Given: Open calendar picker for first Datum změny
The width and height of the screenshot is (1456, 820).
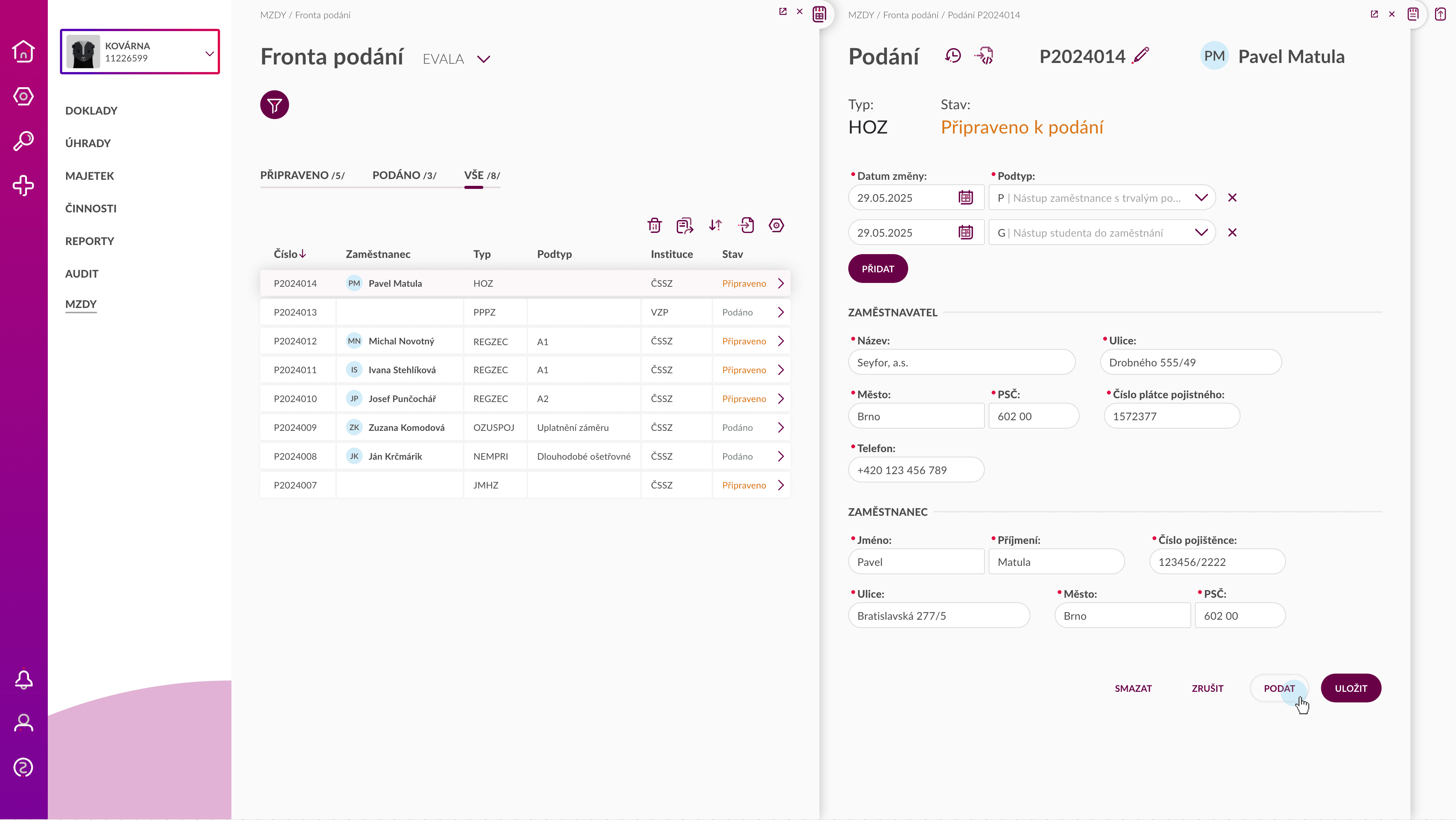Looking at the screenshot, I should (x=966, y=197).
